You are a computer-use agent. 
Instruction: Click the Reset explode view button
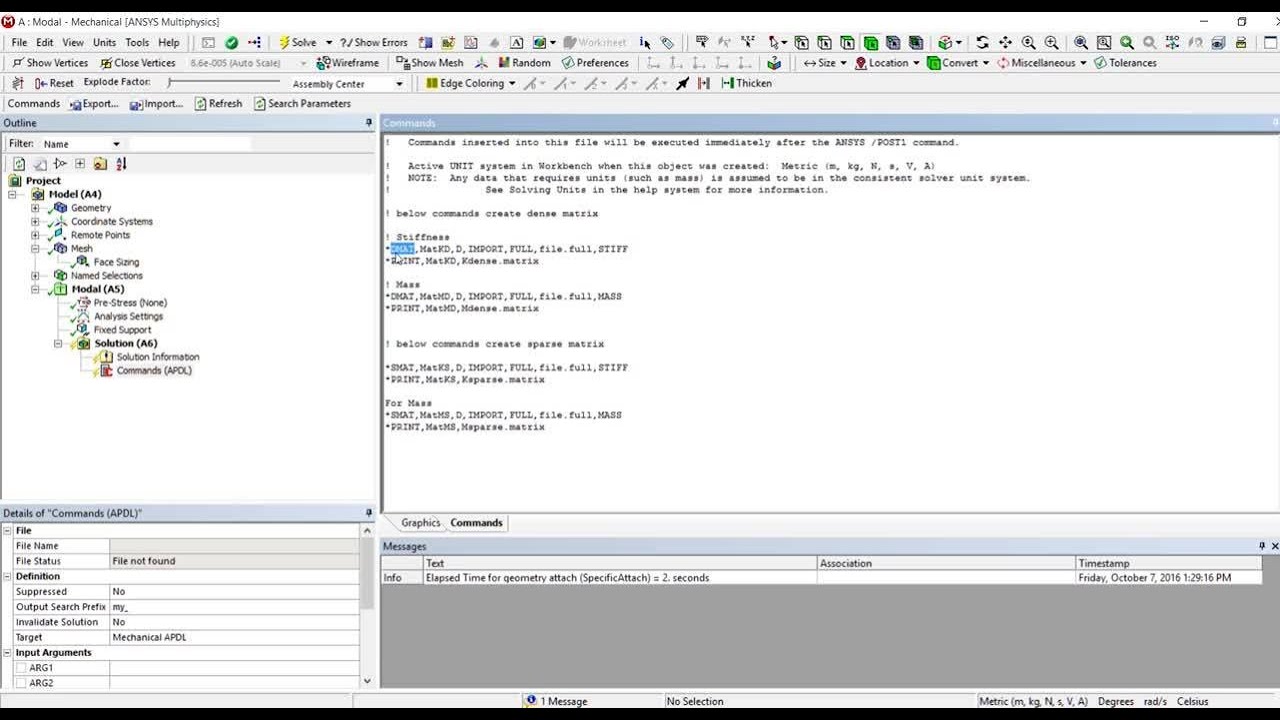pyautogui.click(x=54, y=84)
